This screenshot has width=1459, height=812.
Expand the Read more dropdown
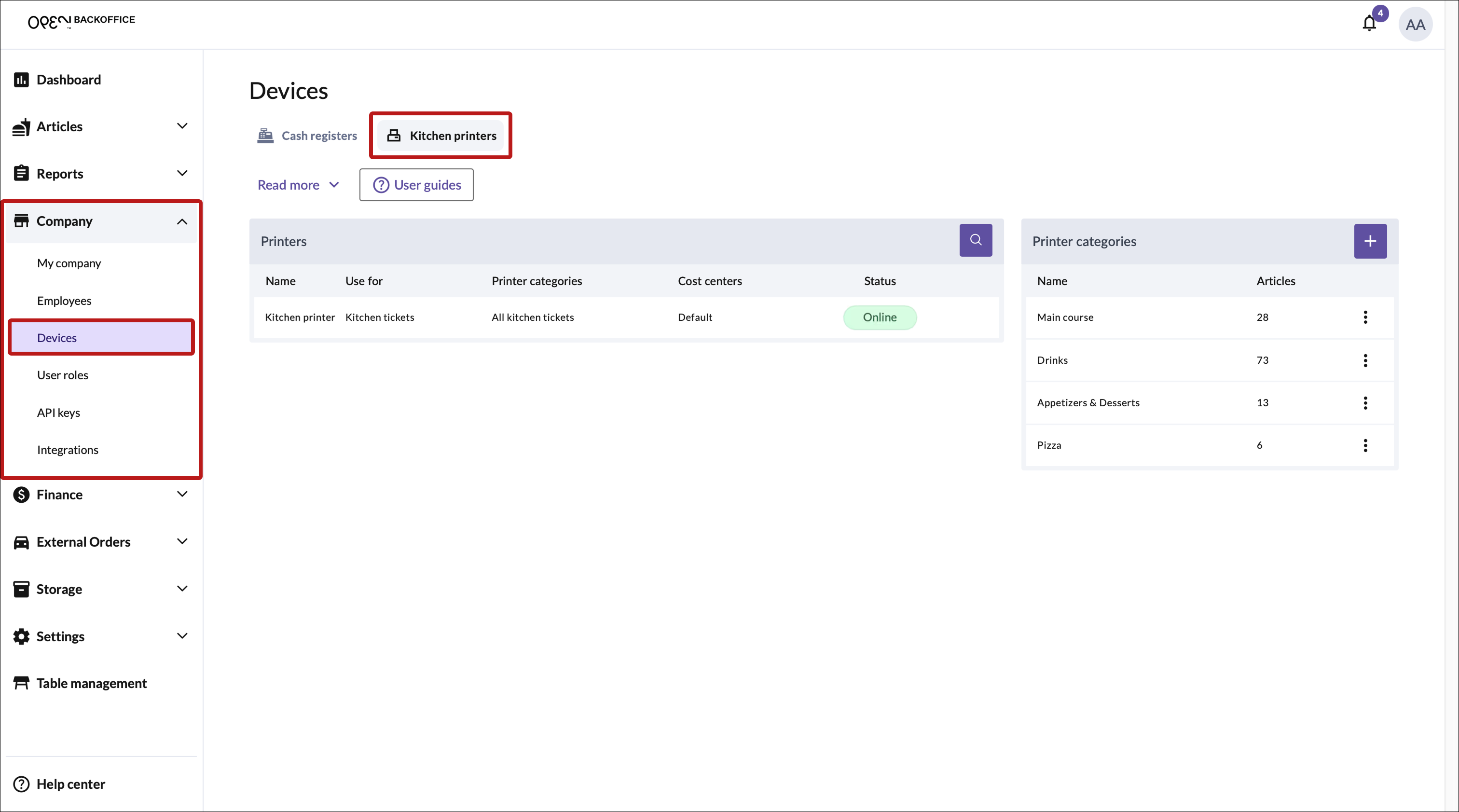pyautogui.click(x=298, y=185)
